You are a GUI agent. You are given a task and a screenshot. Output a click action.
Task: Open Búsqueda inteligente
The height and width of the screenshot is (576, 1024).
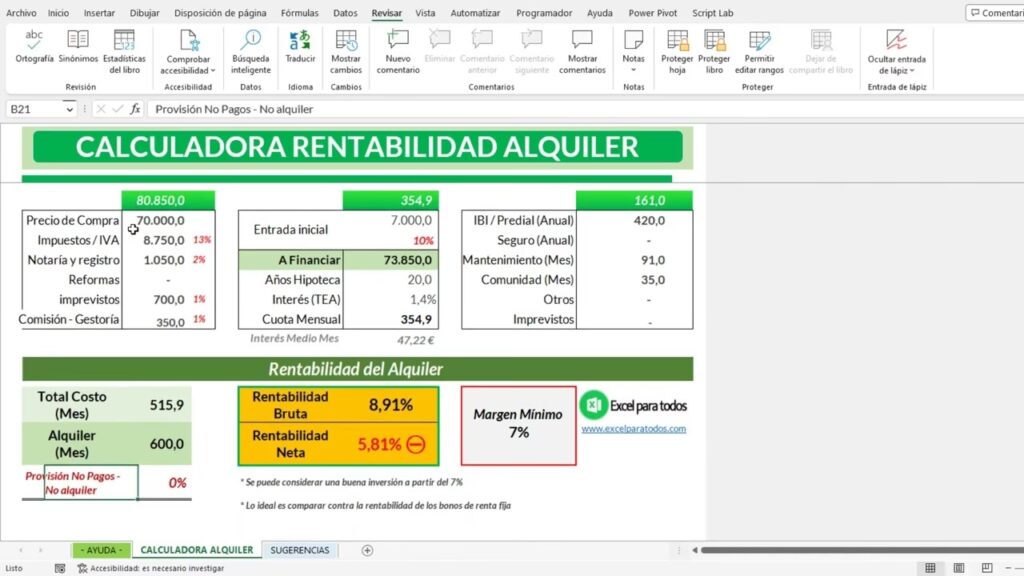250,50
